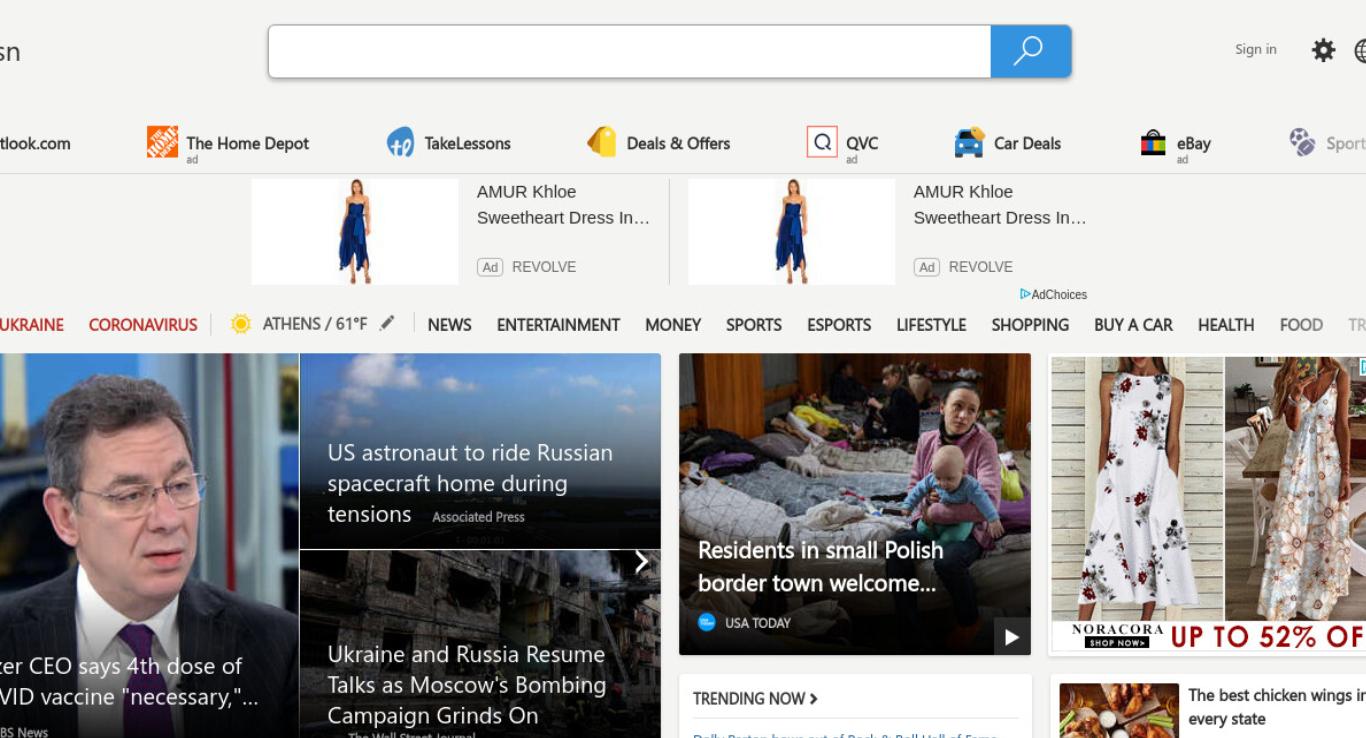The width and height of the screenshot is (1366, 738).
Task: Open Ukraine and Russia Resume Talks story
Action: coord(467,685)
